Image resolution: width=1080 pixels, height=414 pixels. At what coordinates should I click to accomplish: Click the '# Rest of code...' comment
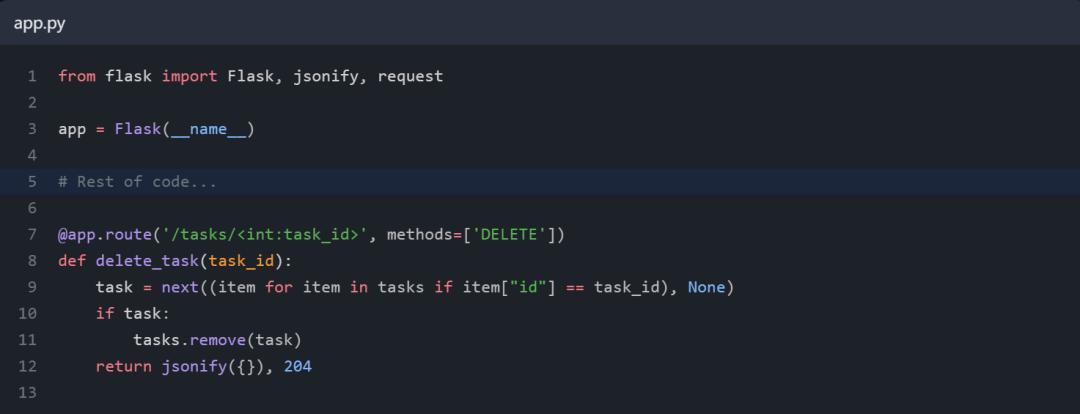click(x=137, y=182)
